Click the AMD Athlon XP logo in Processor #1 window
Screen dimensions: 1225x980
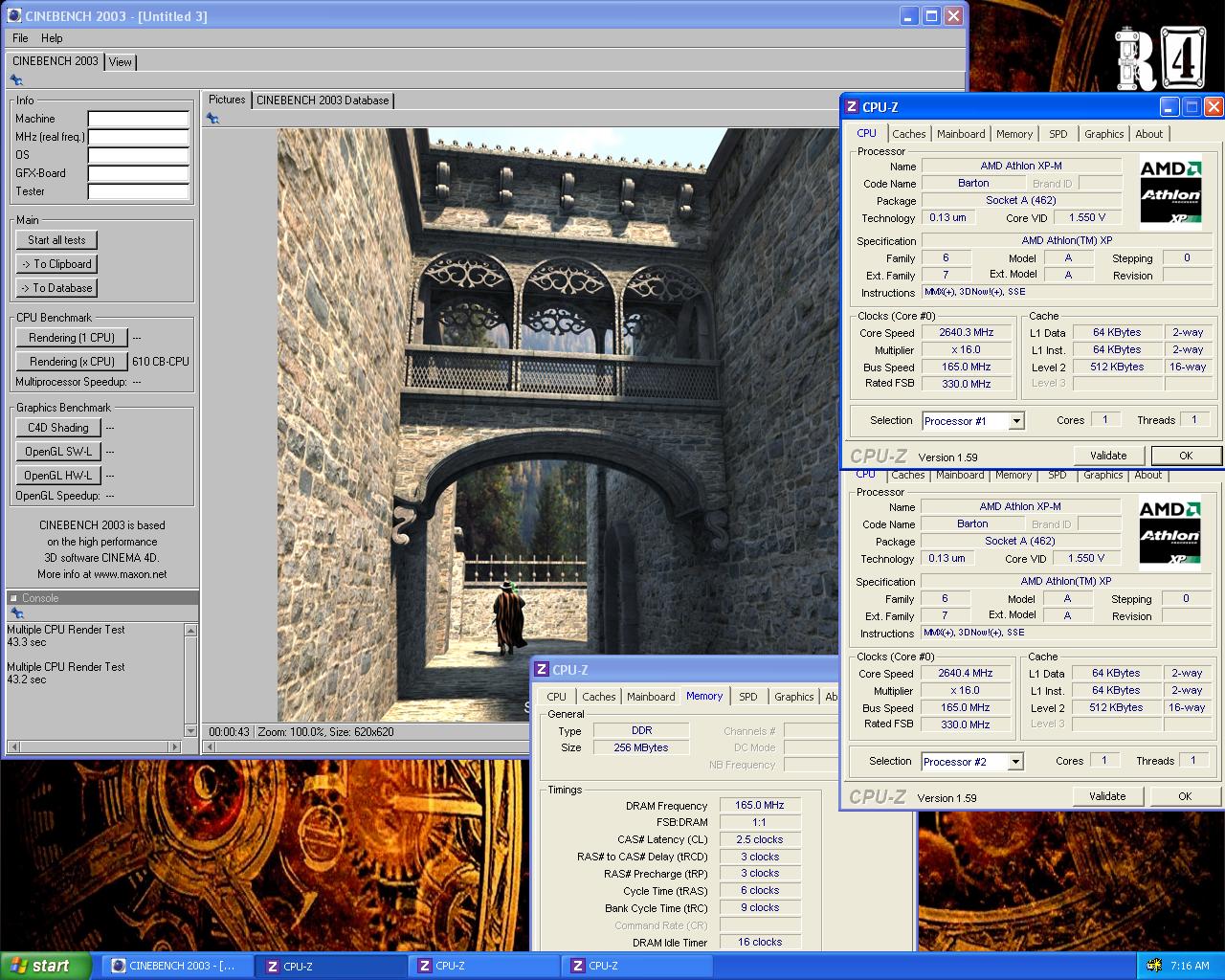tap(1170, 192)
